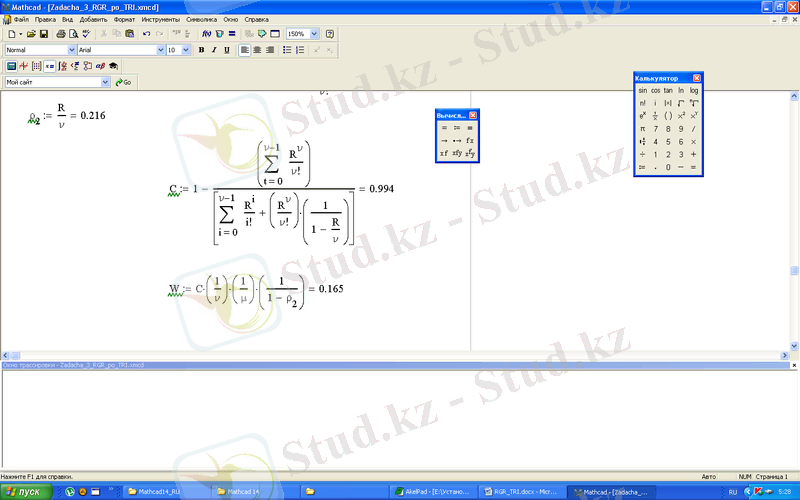The height and width of the screenshot is (500, 800).
Task: Click the vertical scrollbar down arrow
Action: coord(794,345)
